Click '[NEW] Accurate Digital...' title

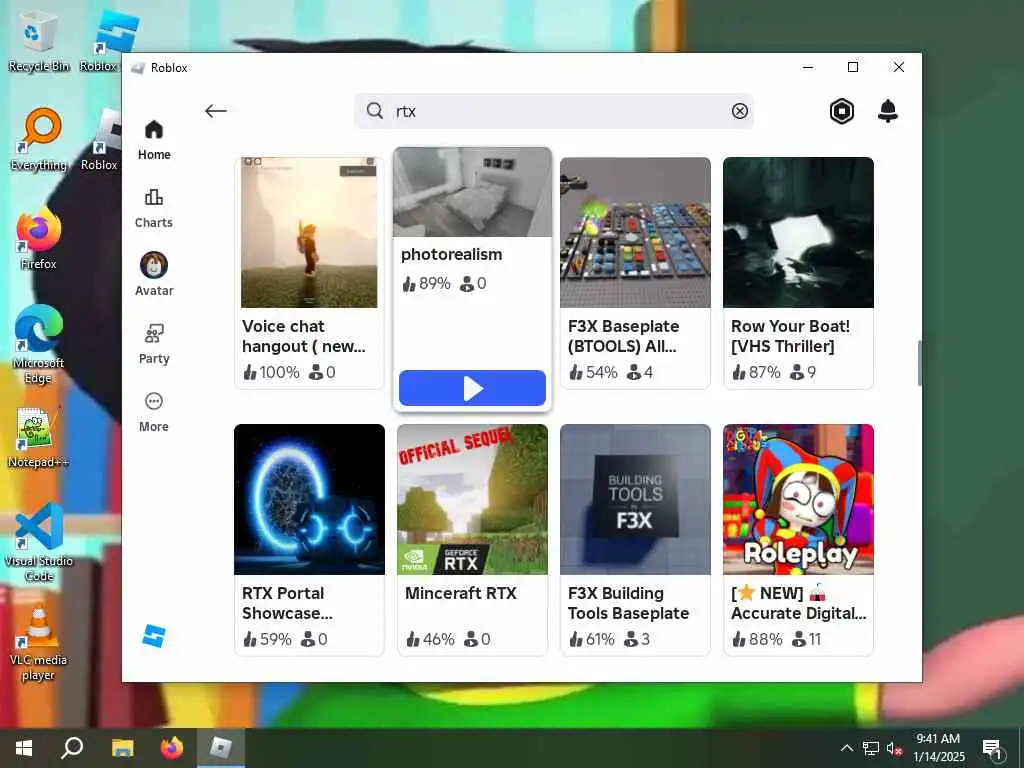coord(798,603)
